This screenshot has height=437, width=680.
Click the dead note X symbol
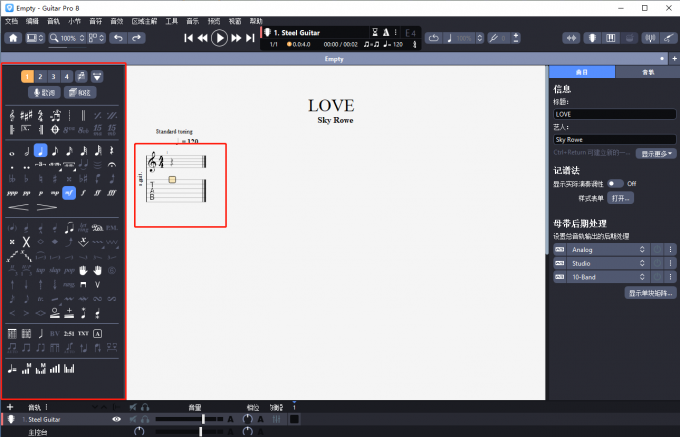click(26, 242)
